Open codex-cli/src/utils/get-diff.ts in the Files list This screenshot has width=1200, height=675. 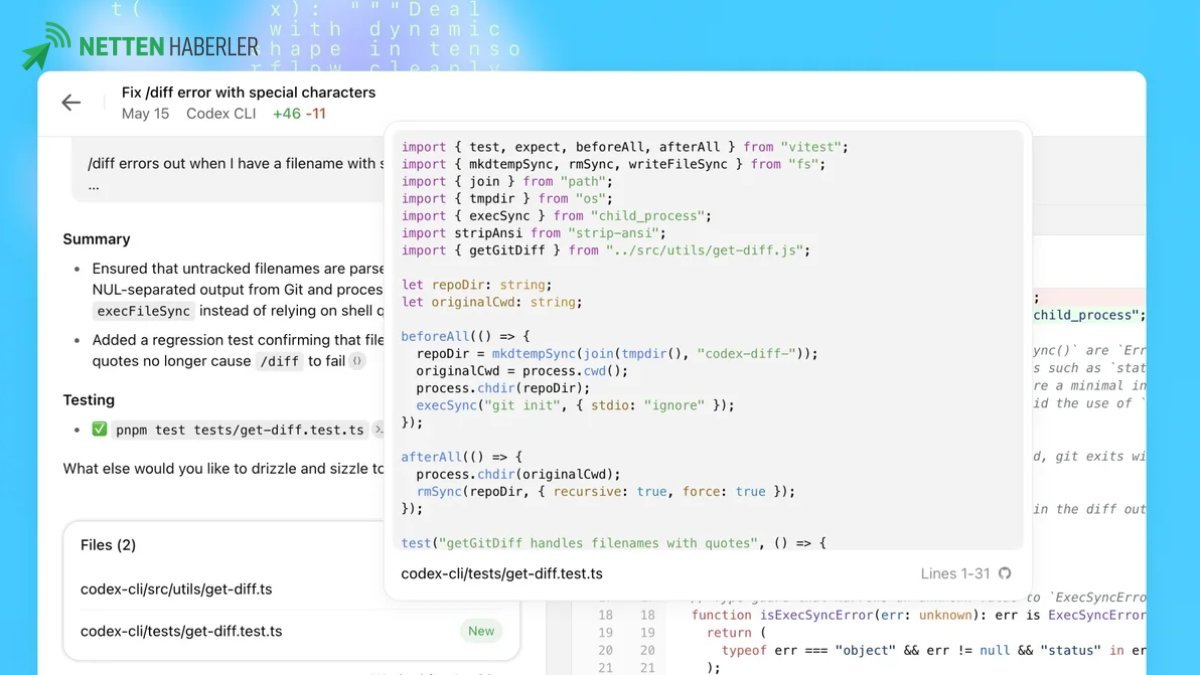pyautogui.click(x=176, y=589)
